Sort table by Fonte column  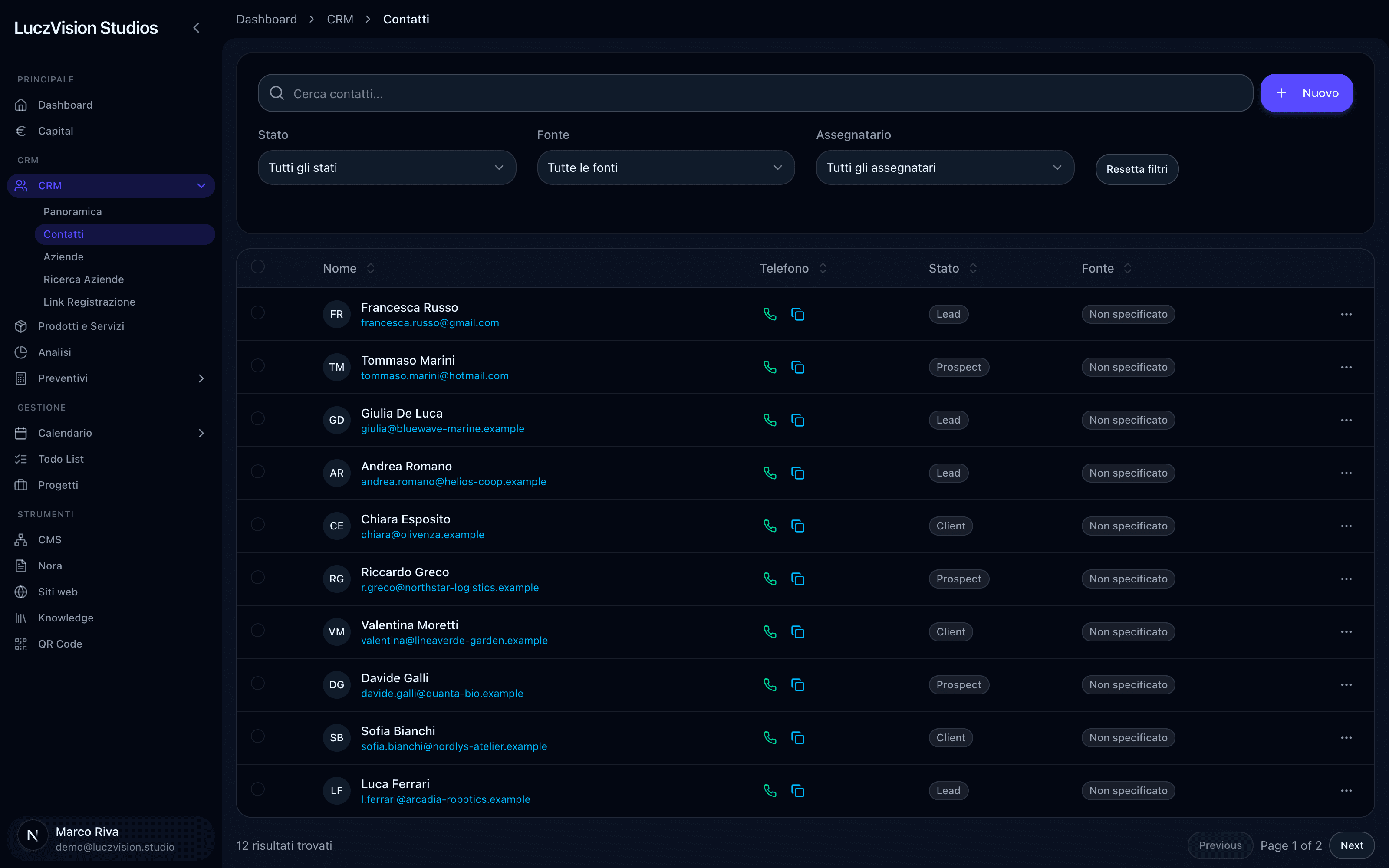coord(1106,268)
